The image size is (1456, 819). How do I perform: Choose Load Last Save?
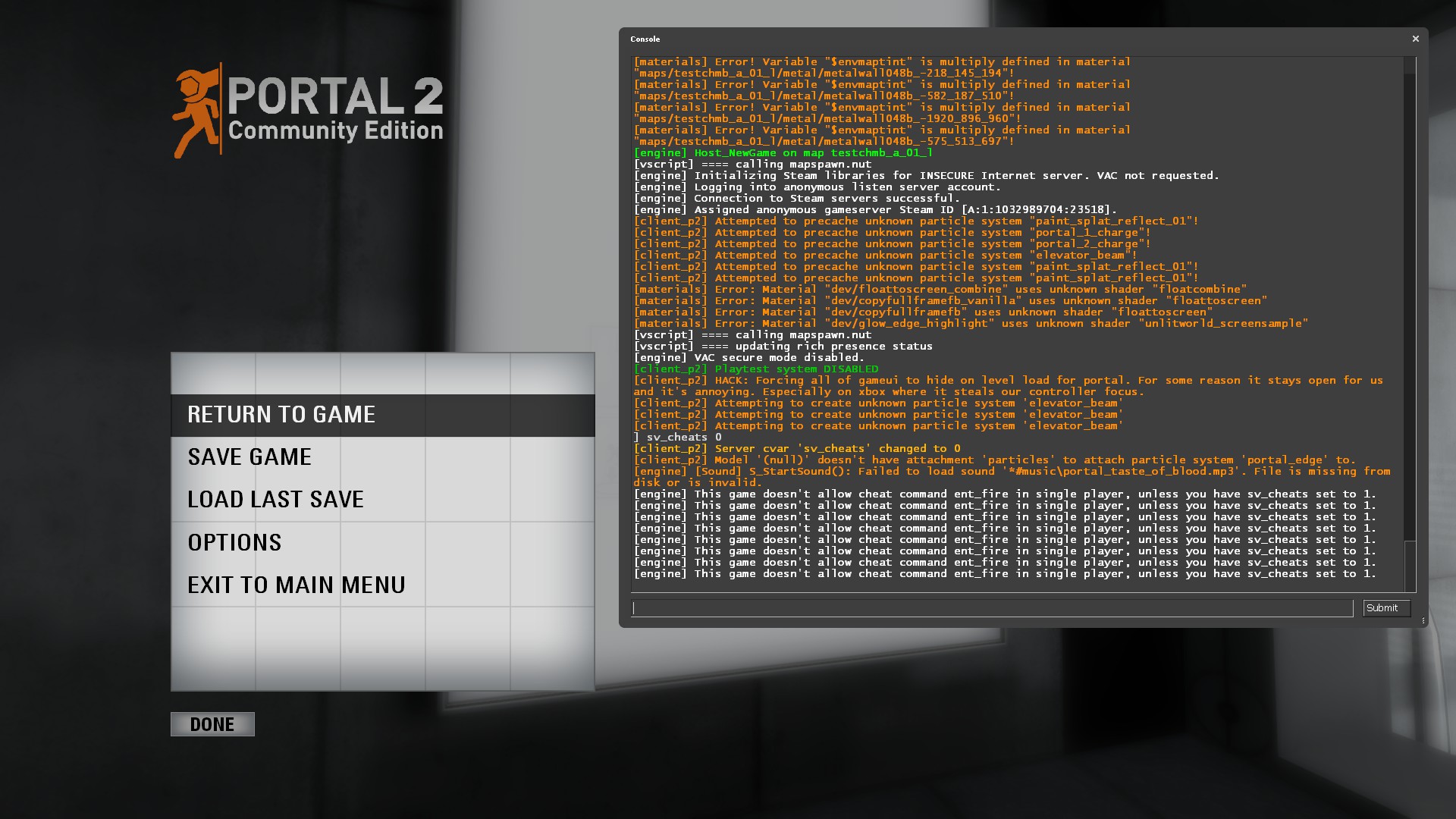(275, 499)
